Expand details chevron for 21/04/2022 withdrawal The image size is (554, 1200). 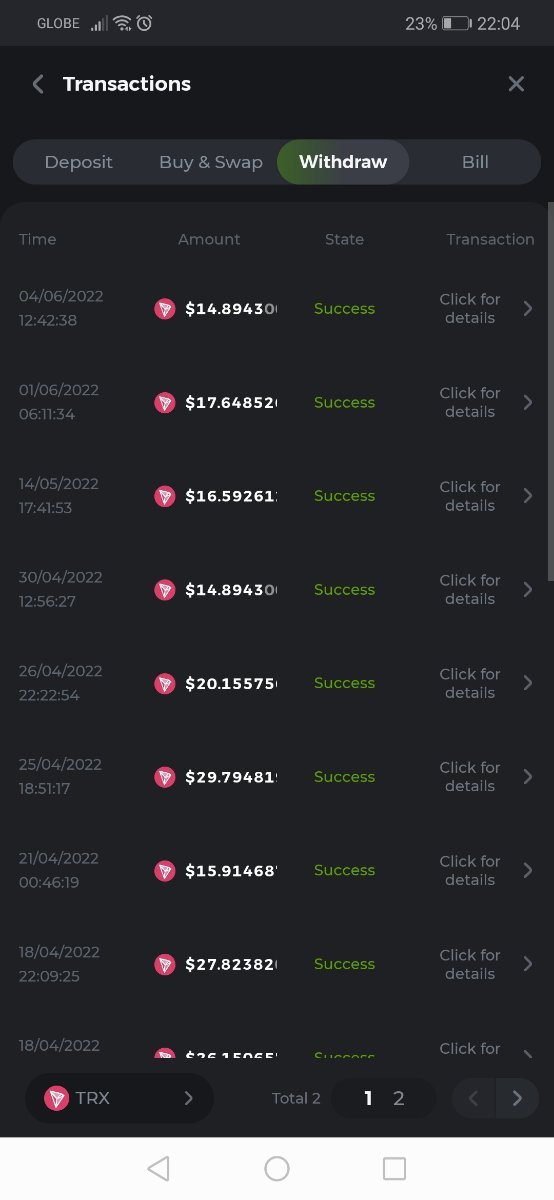click(528, 870)
